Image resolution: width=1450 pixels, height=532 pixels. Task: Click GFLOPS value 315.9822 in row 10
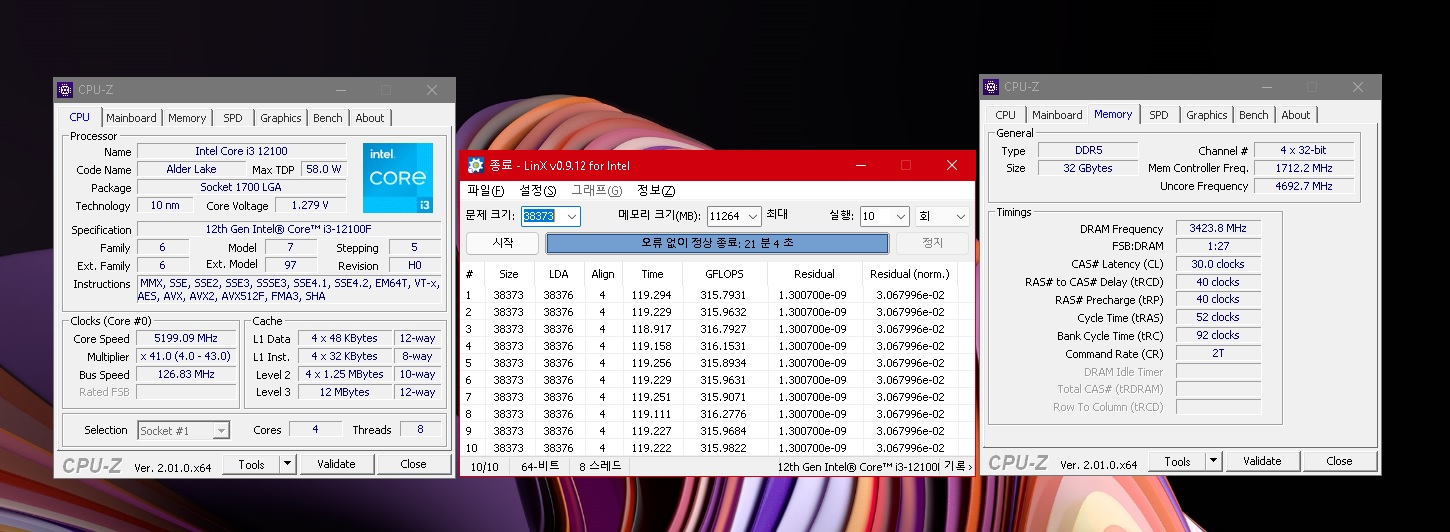(x=724, y=448)
